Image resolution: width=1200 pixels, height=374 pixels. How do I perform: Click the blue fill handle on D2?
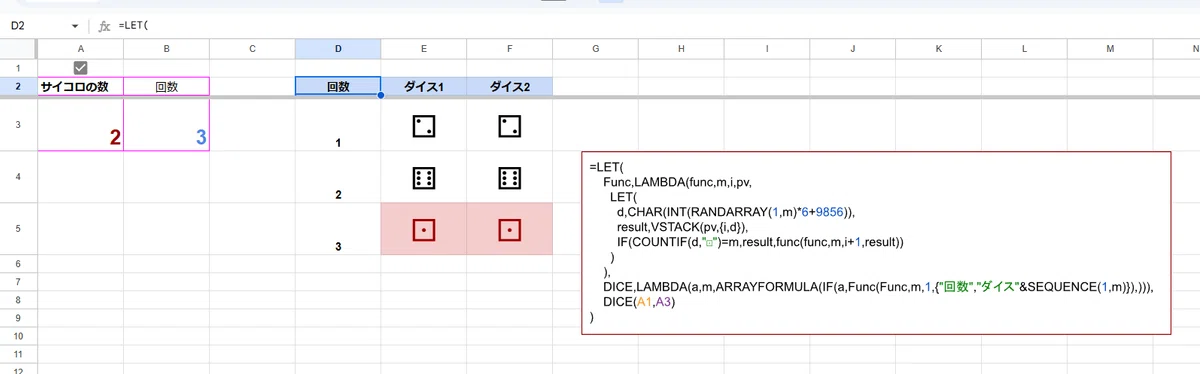(381, 96)
